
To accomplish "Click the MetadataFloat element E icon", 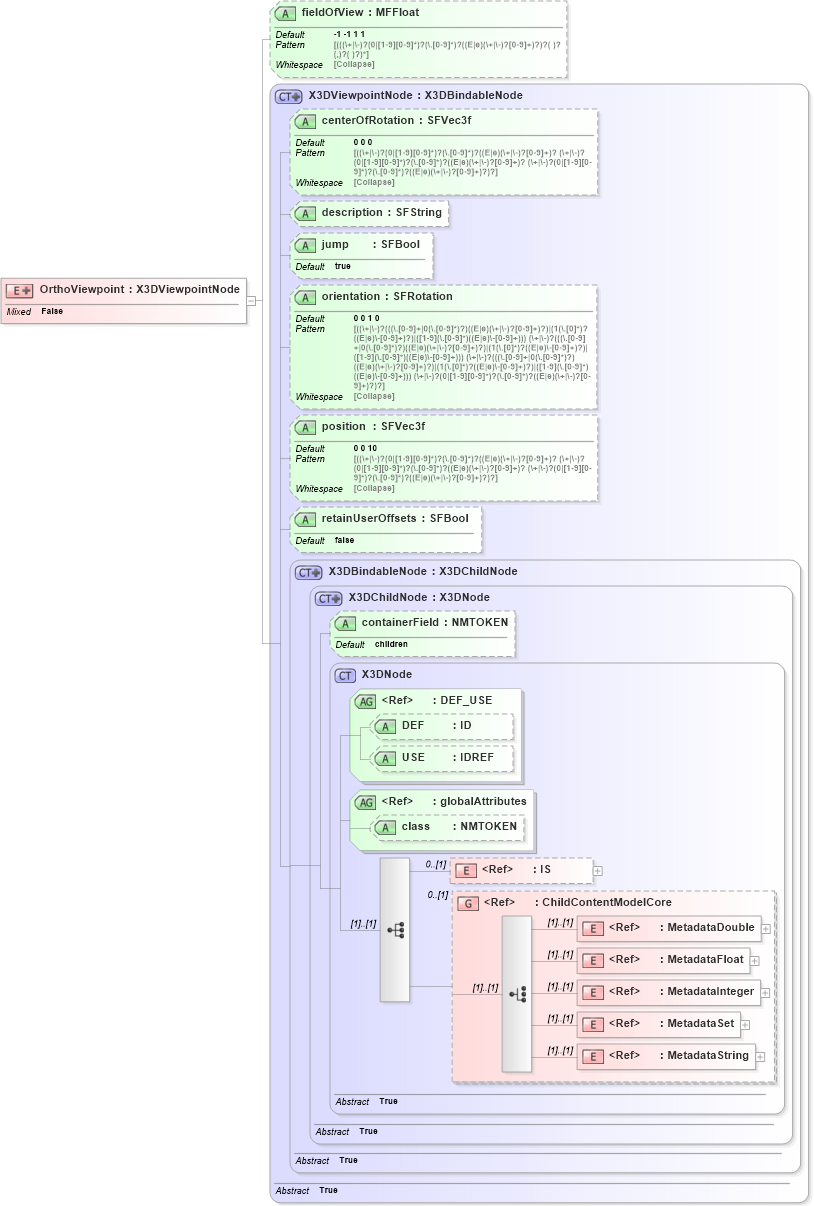I will point(593,961).
